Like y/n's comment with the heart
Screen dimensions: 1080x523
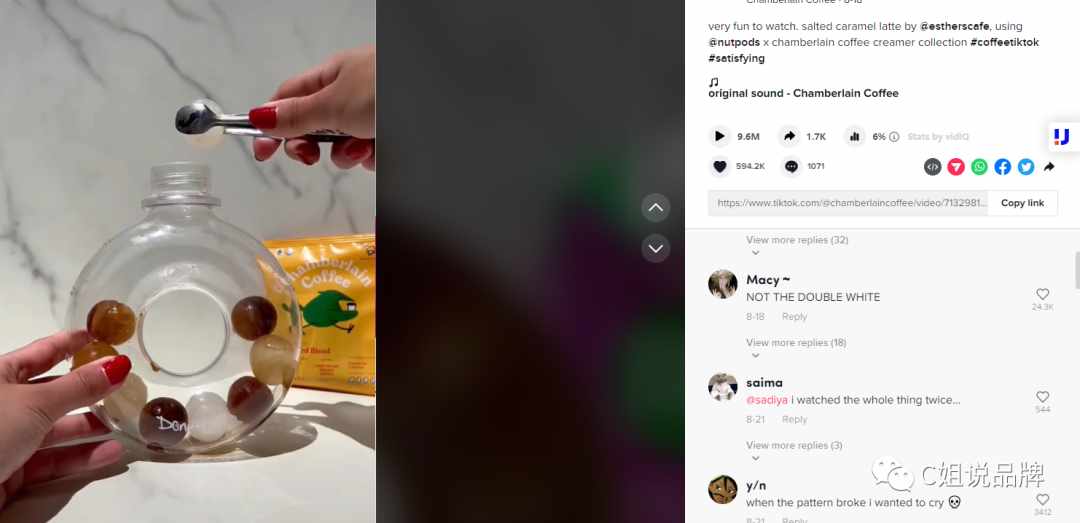(x=1043, y=500)
